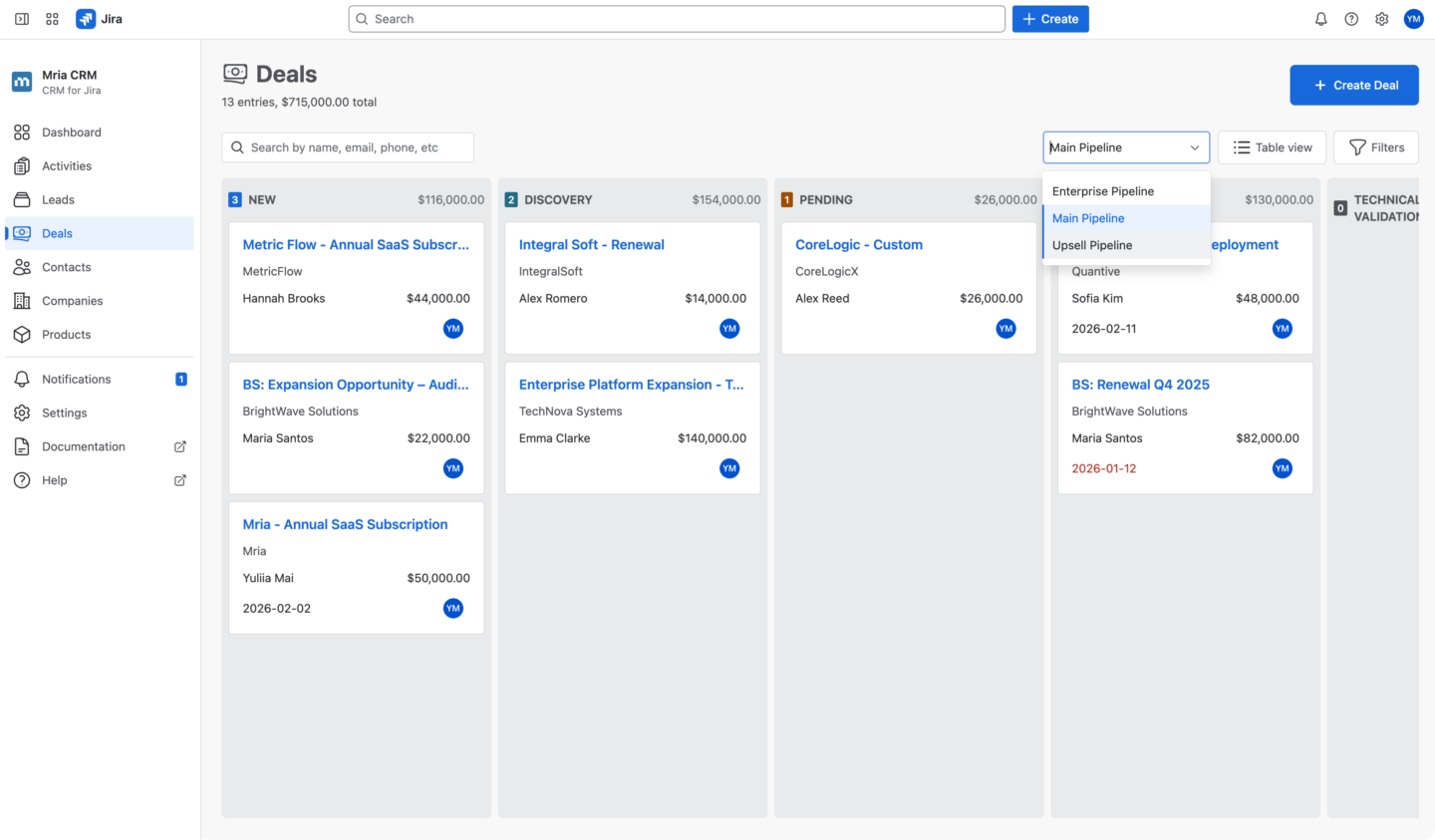Image resolution: width=1435 pixels, height=840 pixels.
Task: Click the Create Deal button
Action: pos(1354,85)
